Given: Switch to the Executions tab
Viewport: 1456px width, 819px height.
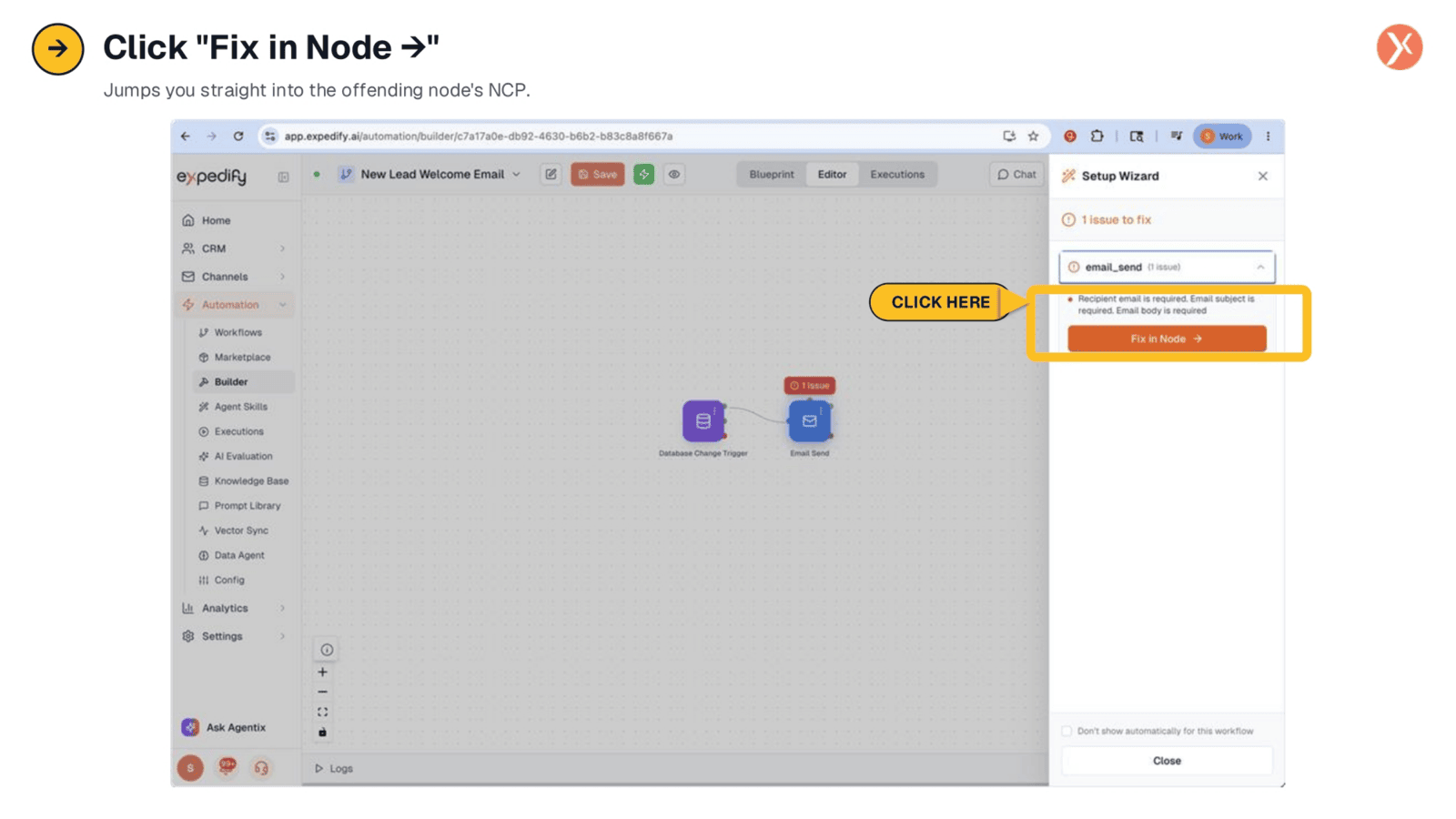Looking at the screenshot, I should [x=897, y=174].
